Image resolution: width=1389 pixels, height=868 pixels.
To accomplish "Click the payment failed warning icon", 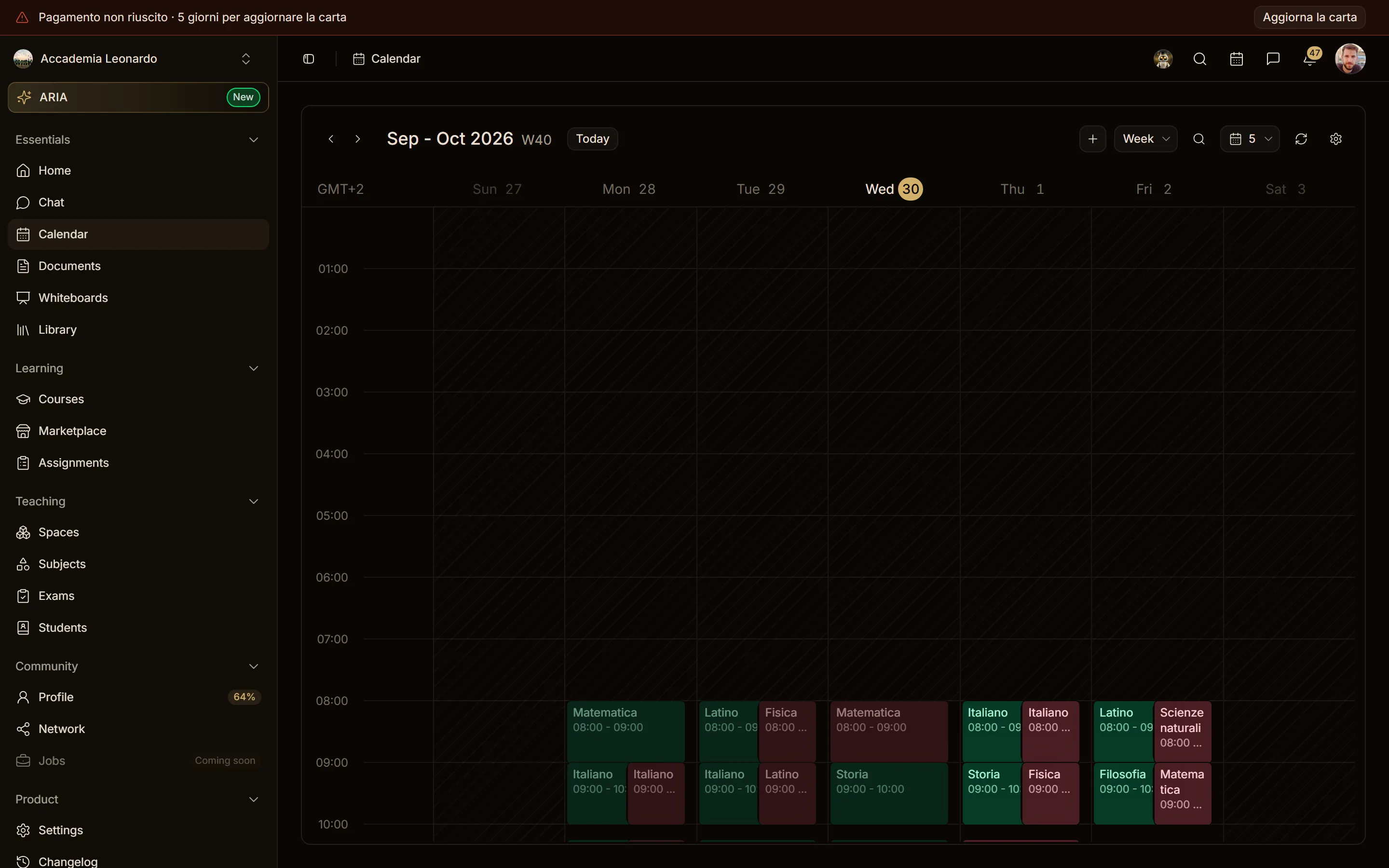I will (x=22, y=17).
